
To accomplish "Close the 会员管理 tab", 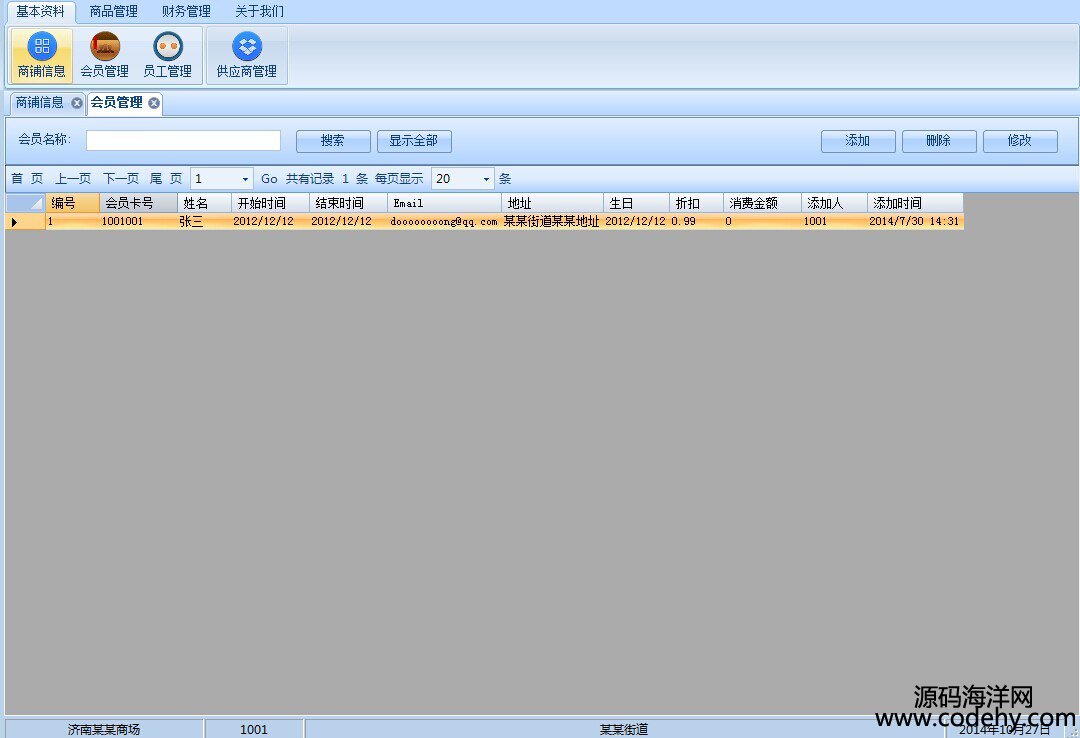I will [154, 103].
